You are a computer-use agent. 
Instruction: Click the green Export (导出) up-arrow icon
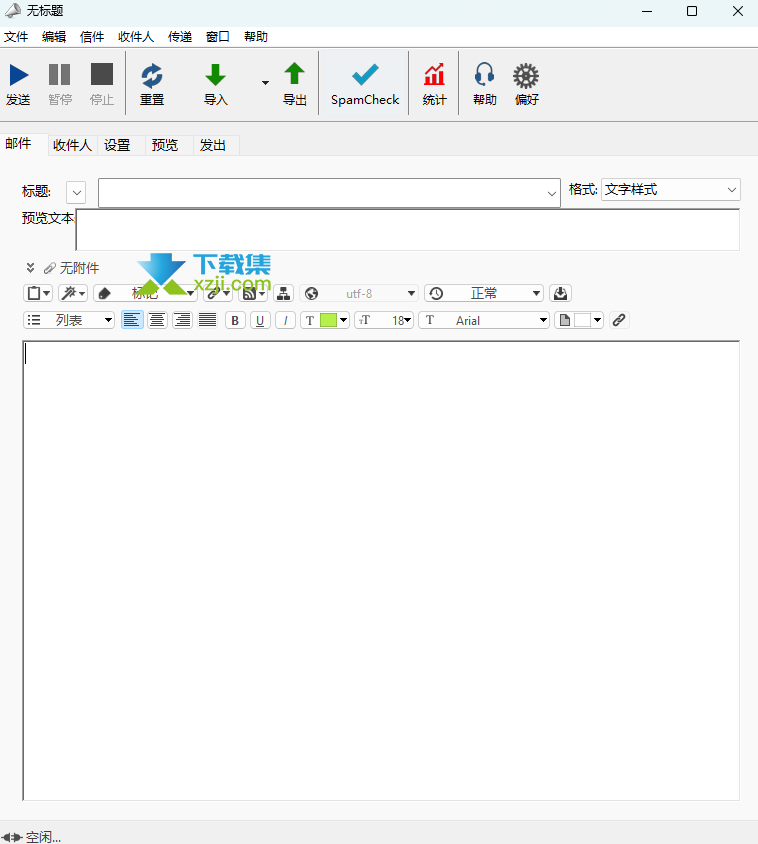(x=294, y=74)
